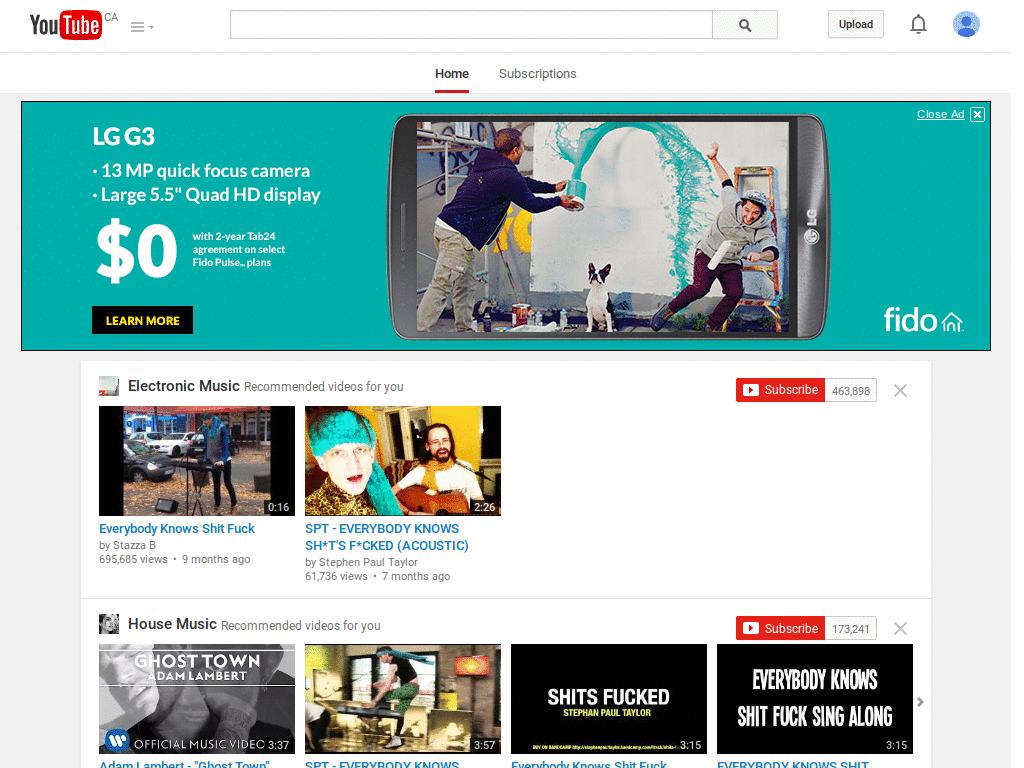Screen dimensions: 1024x768
Task: Open the Stazza B channel name
Action: point(134,545)
